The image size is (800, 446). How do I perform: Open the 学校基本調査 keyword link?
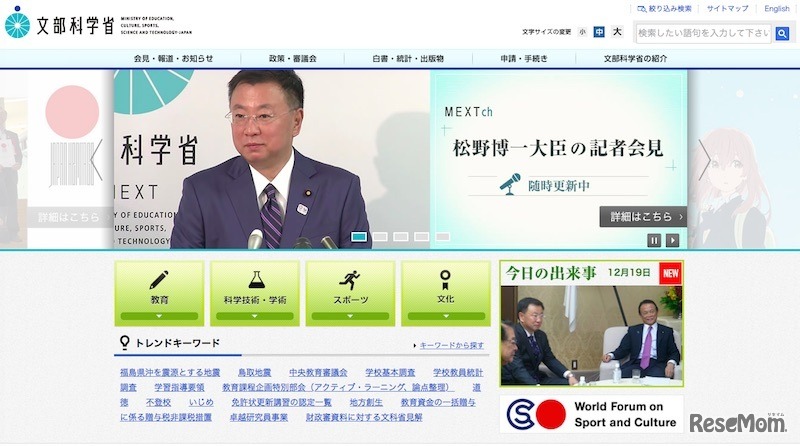390,373
